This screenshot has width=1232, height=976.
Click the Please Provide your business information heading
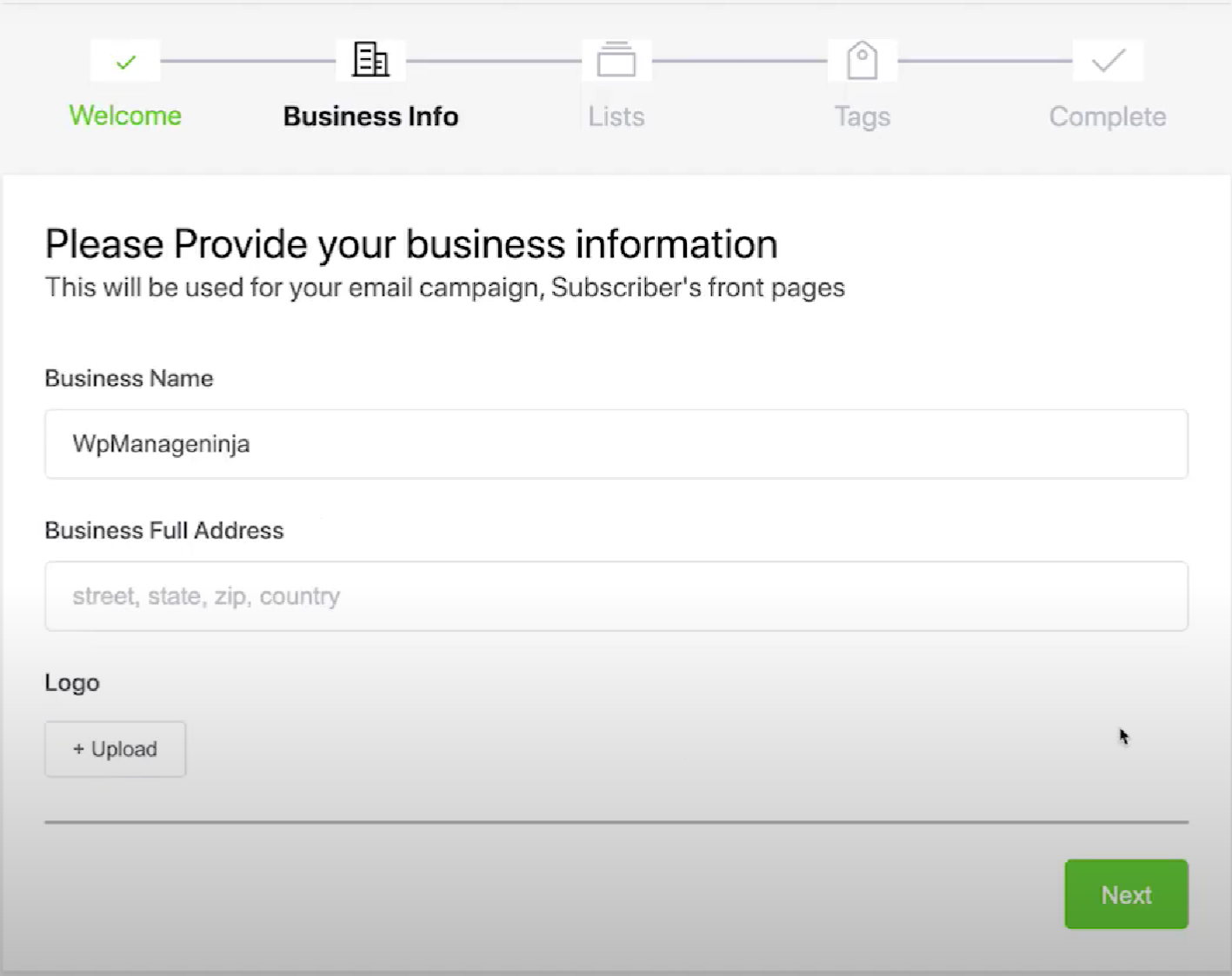[411, 243]
